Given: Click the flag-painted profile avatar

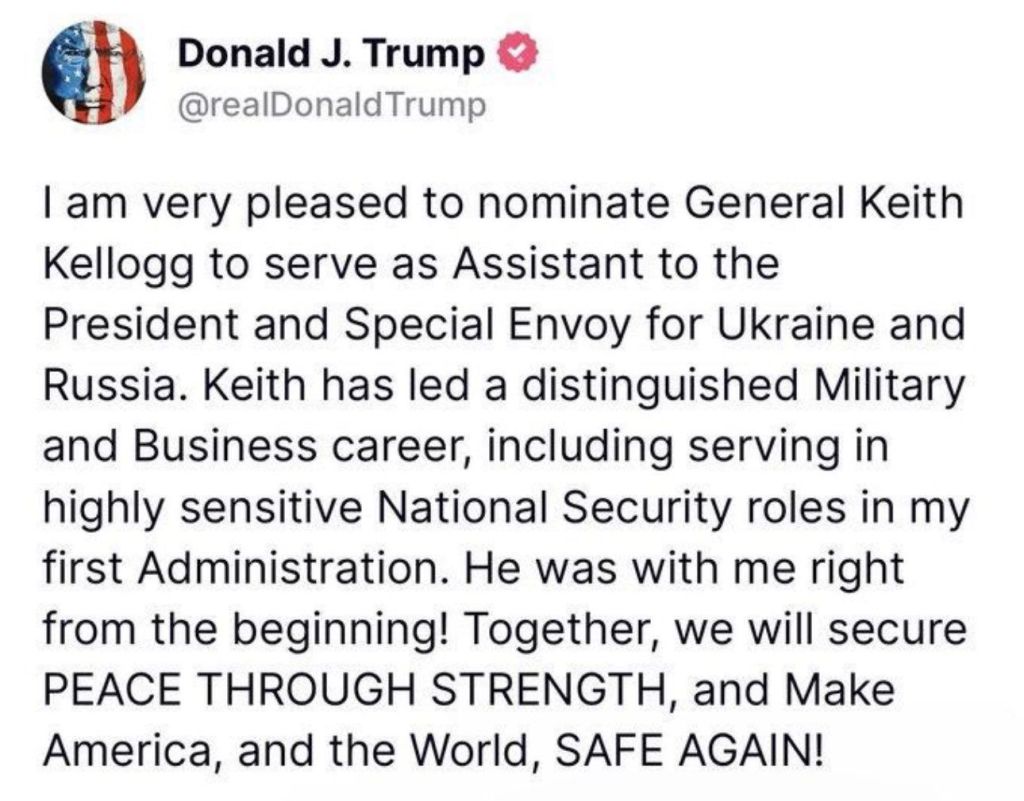Looking at the screenshot, I should [x=94, y=74].
